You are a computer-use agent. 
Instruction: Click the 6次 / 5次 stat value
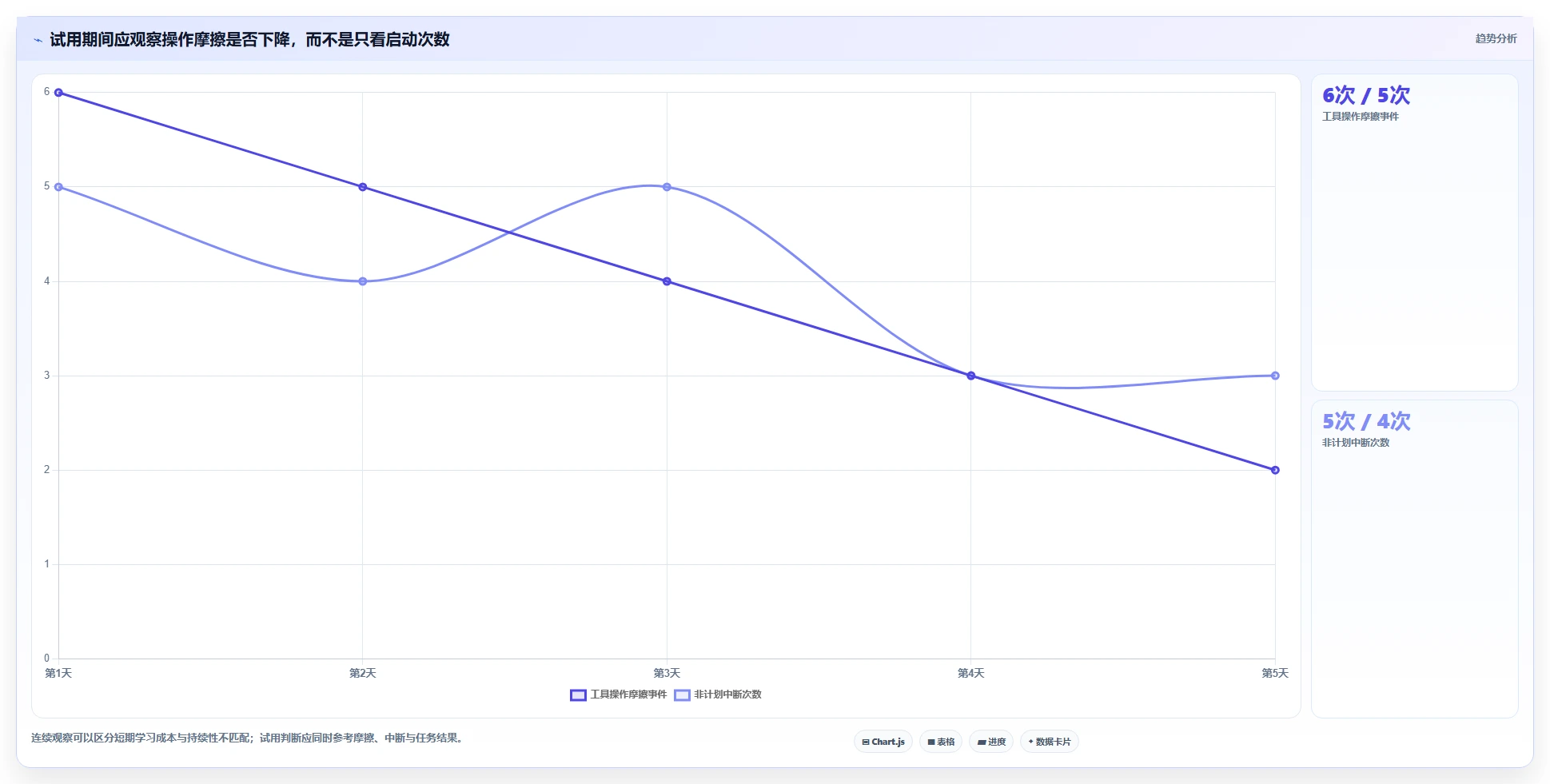pyautogui.click(x=1366, y=96)
